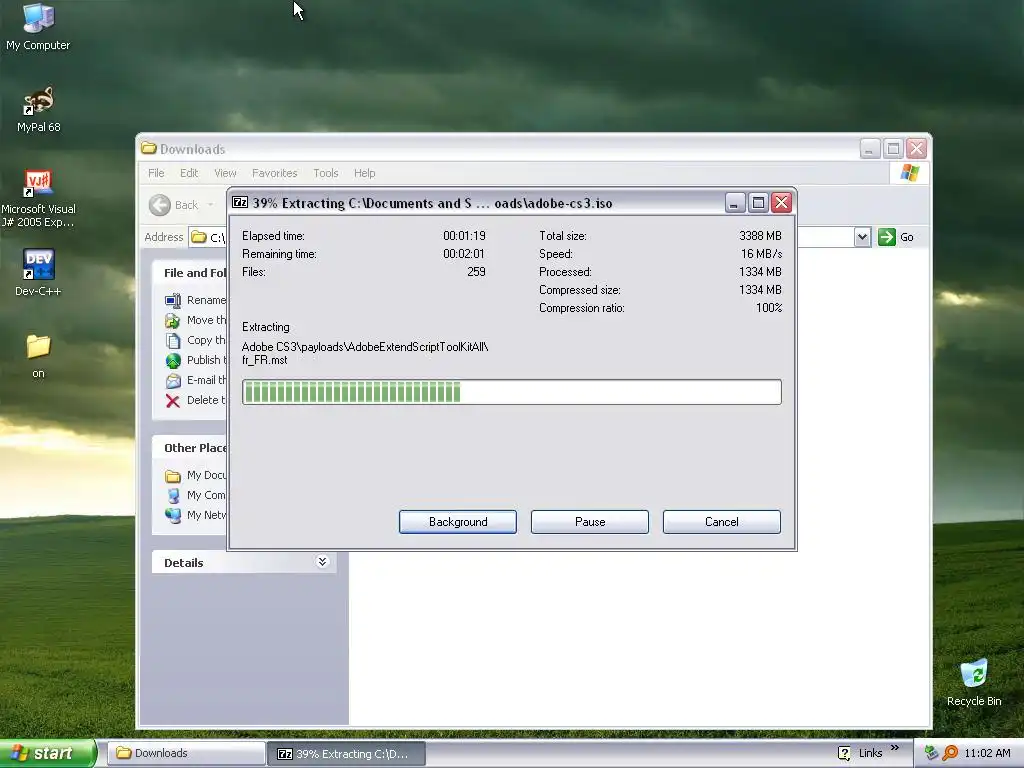This screenshot has height=768, width=1024.
Task: Click the green extraction progress bar
Action: click(x=511, y=392)
